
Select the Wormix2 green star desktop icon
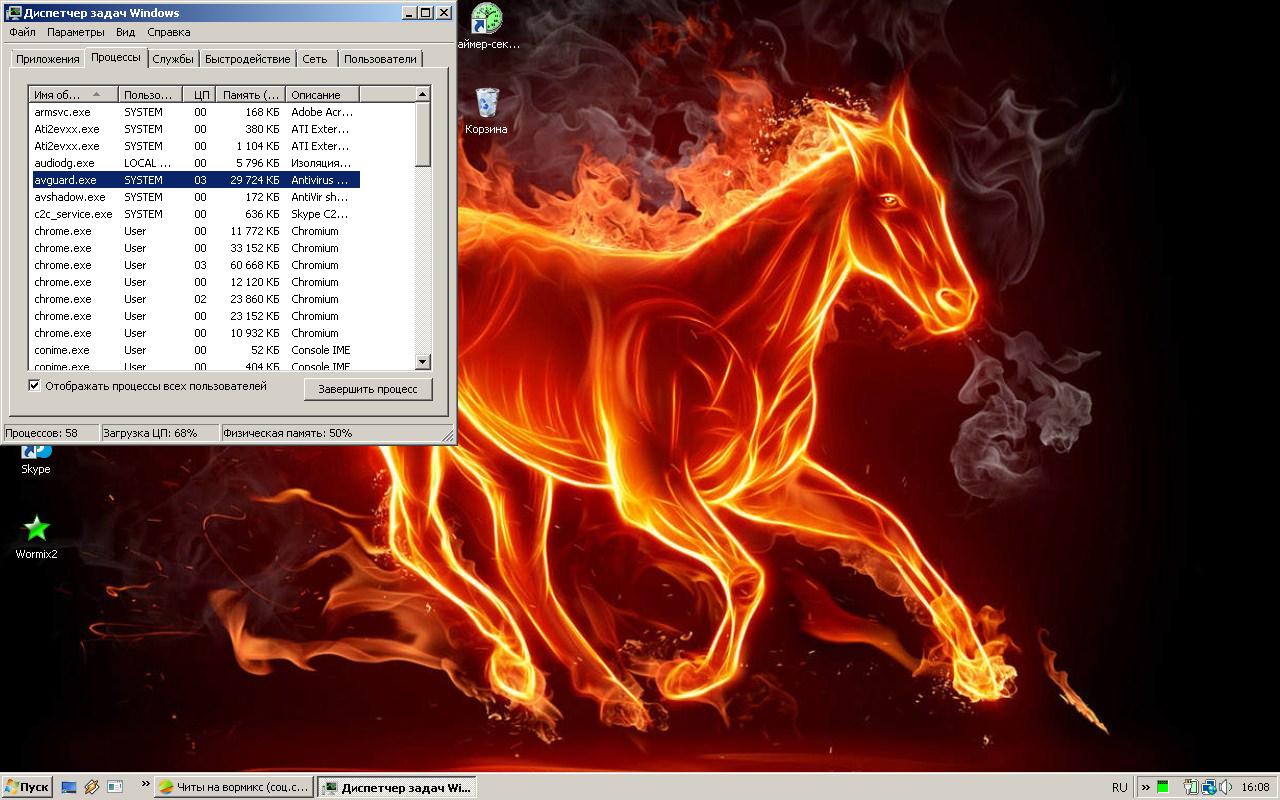click(36, 536)
